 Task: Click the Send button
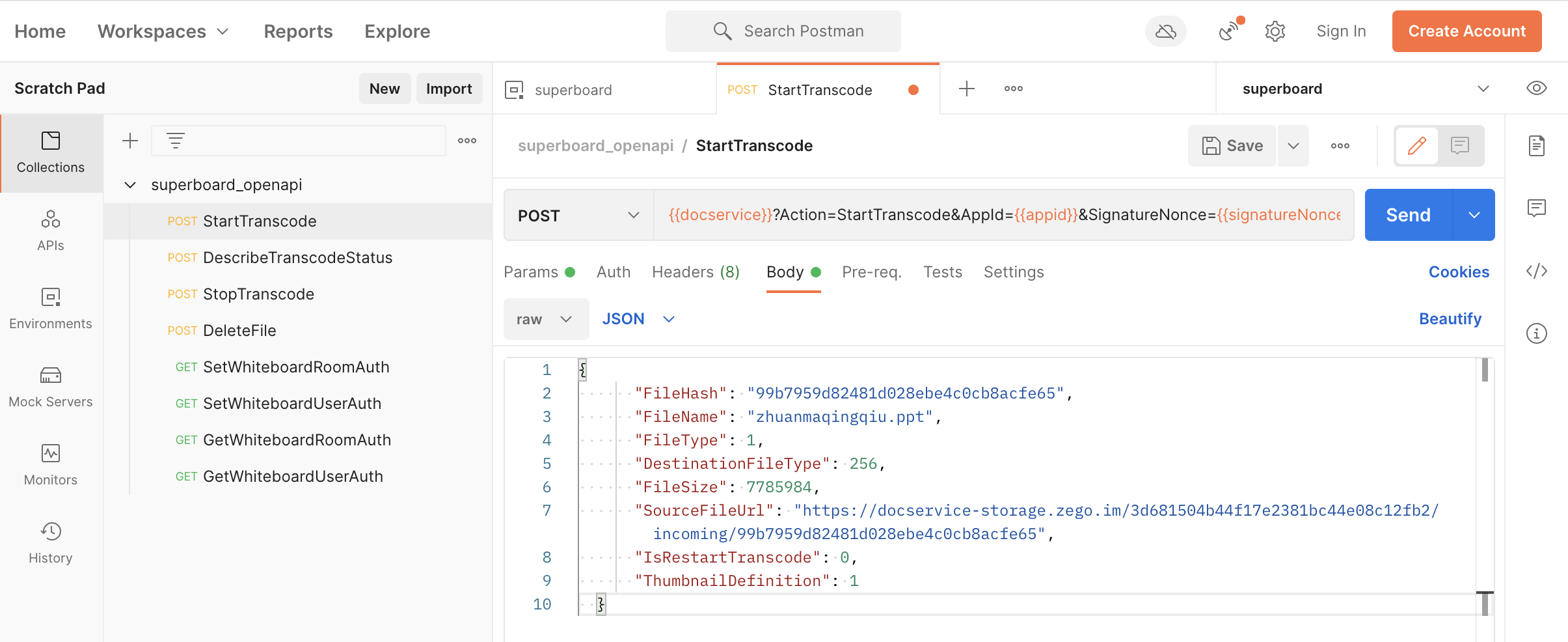[1409, 215]
